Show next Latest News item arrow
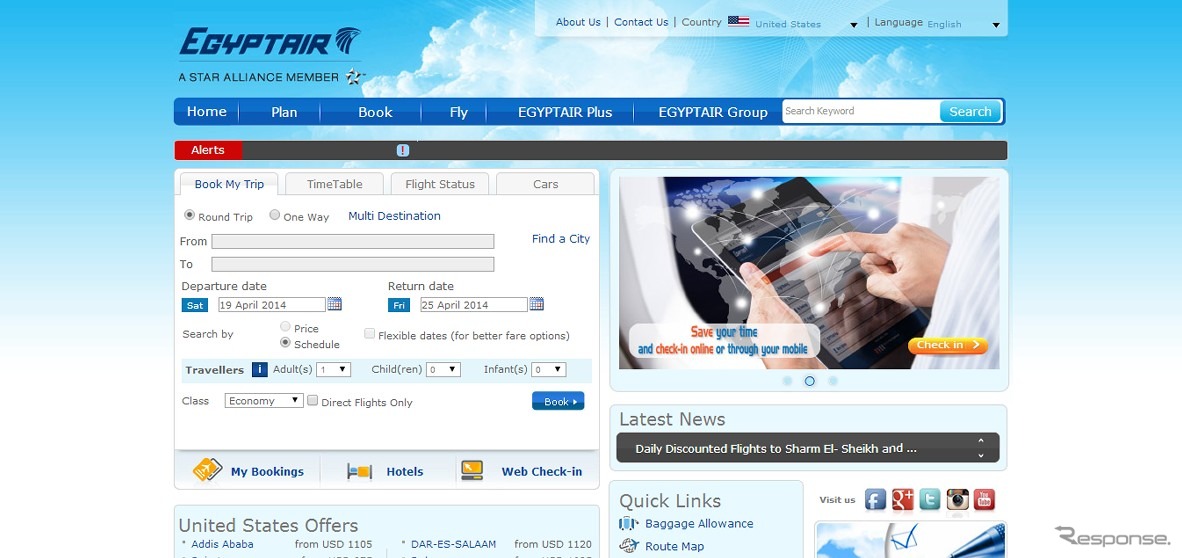This screenshot has width=1182, height=558. (981, 455)
